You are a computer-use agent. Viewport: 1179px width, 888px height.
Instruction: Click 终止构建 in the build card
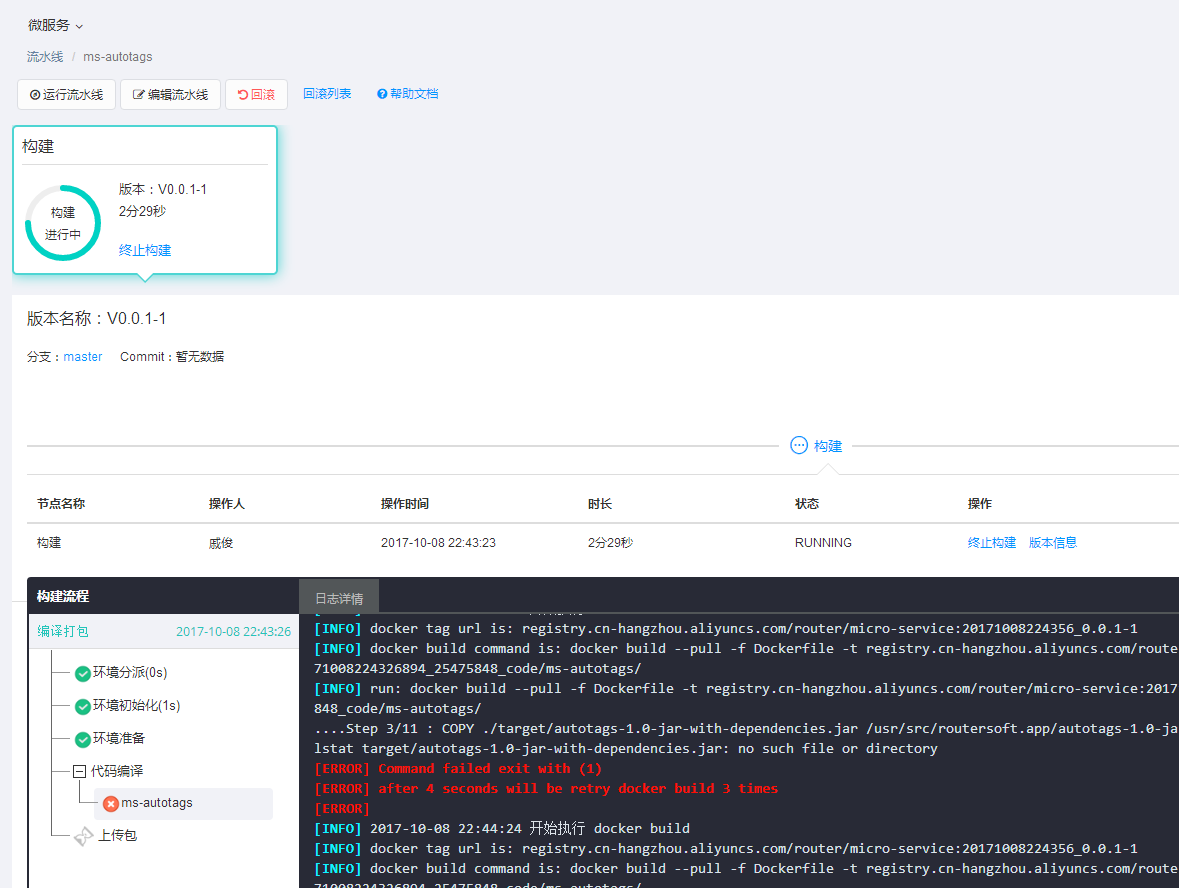(x=145, y=250)
